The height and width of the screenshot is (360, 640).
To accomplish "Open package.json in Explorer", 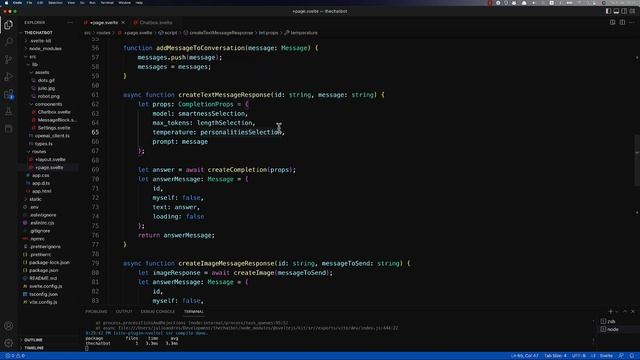I will point(43,271).
